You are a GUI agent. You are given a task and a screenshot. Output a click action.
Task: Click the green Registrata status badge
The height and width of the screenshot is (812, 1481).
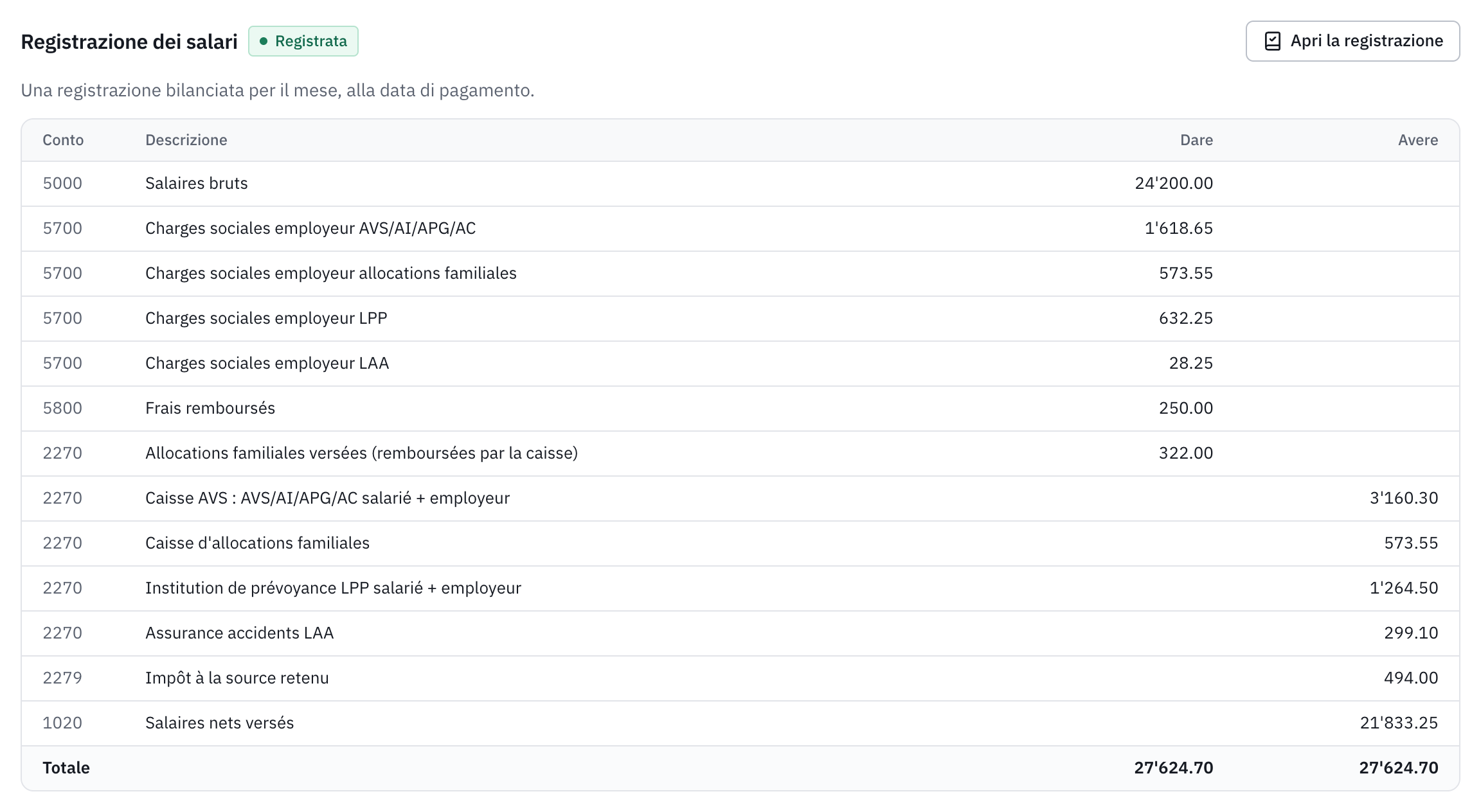303,41
